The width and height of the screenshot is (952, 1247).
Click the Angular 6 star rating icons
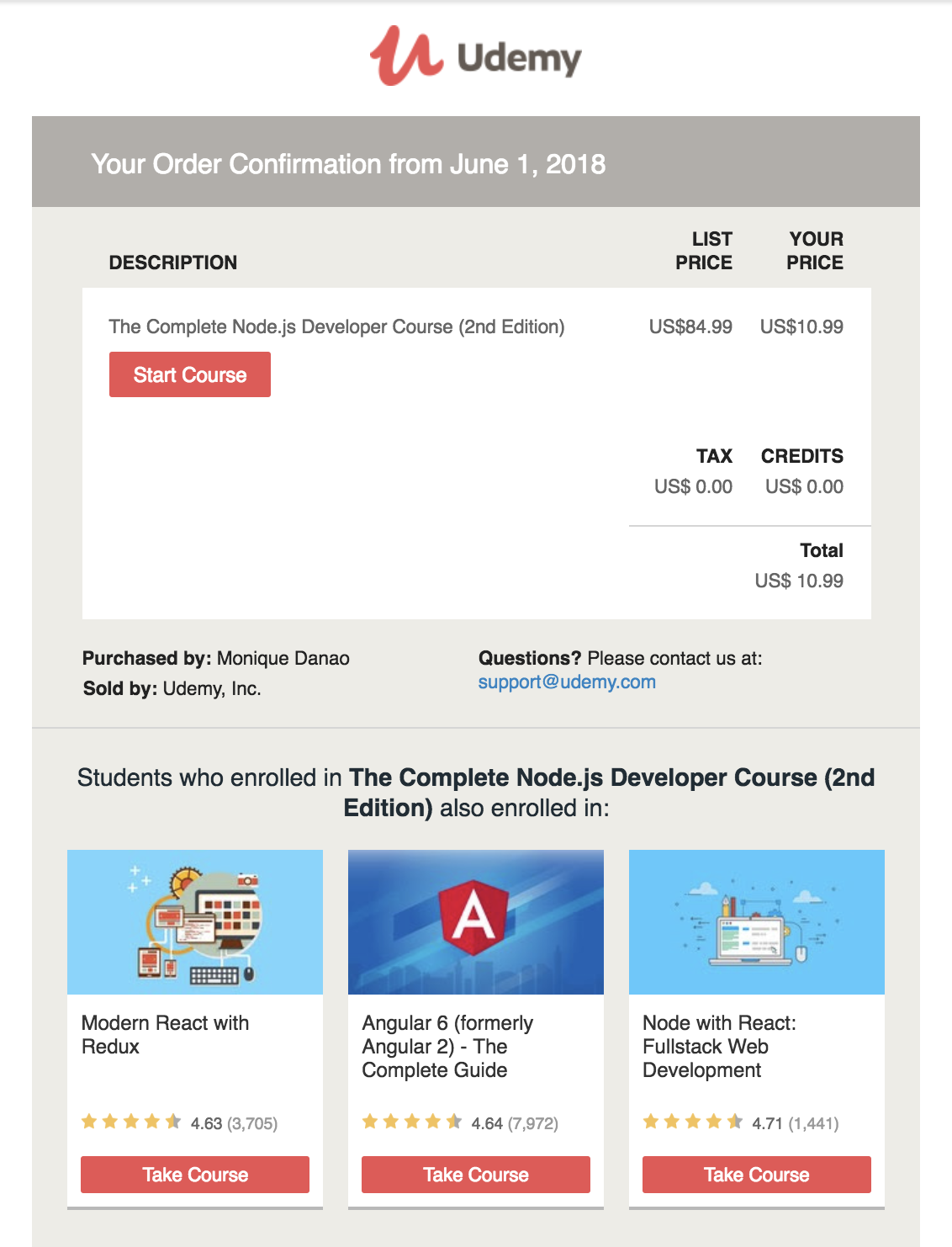tap(412, 1122)
